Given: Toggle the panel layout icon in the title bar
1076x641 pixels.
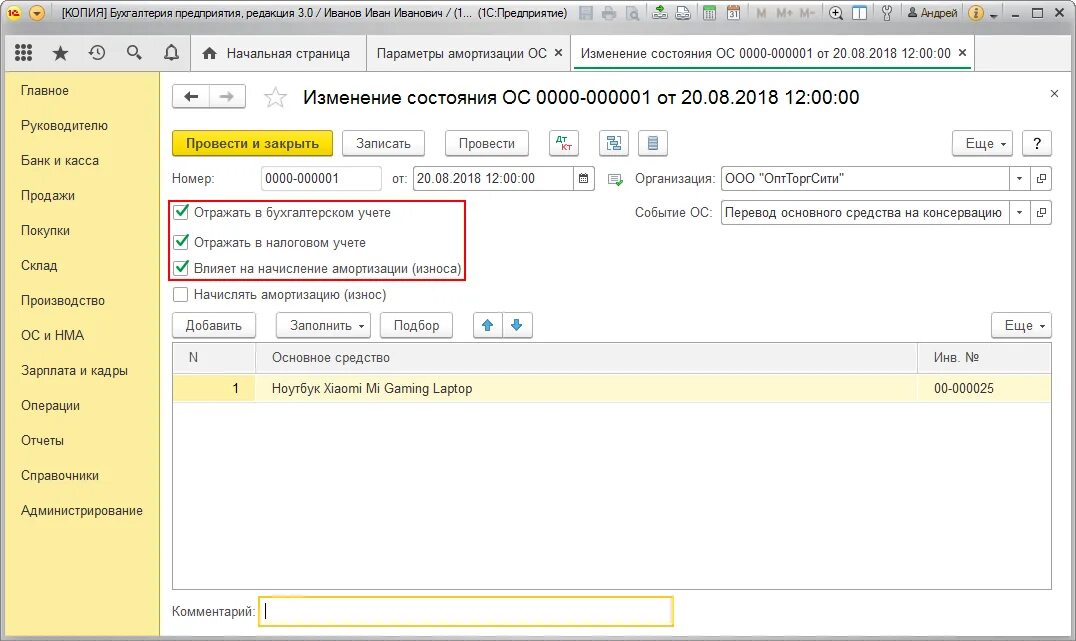Looking at the screenshot, I should point(859,12).
